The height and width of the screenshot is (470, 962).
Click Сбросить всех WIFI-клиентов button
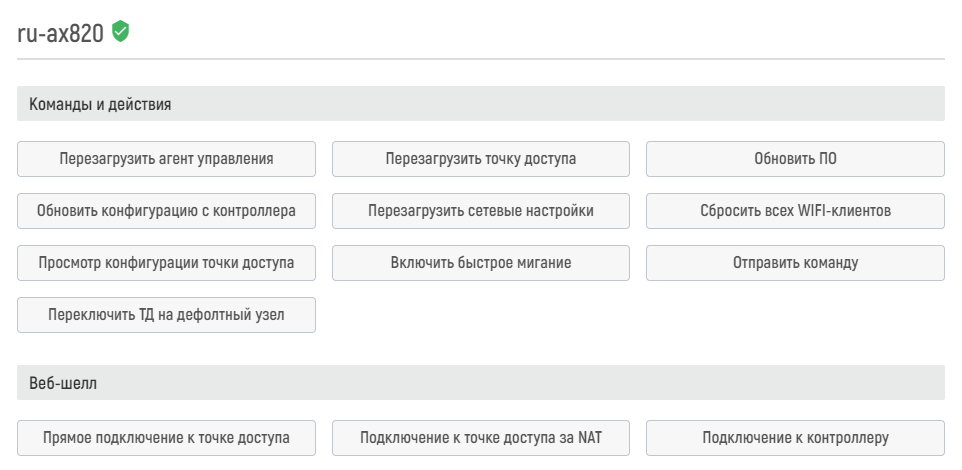[795, 211]
